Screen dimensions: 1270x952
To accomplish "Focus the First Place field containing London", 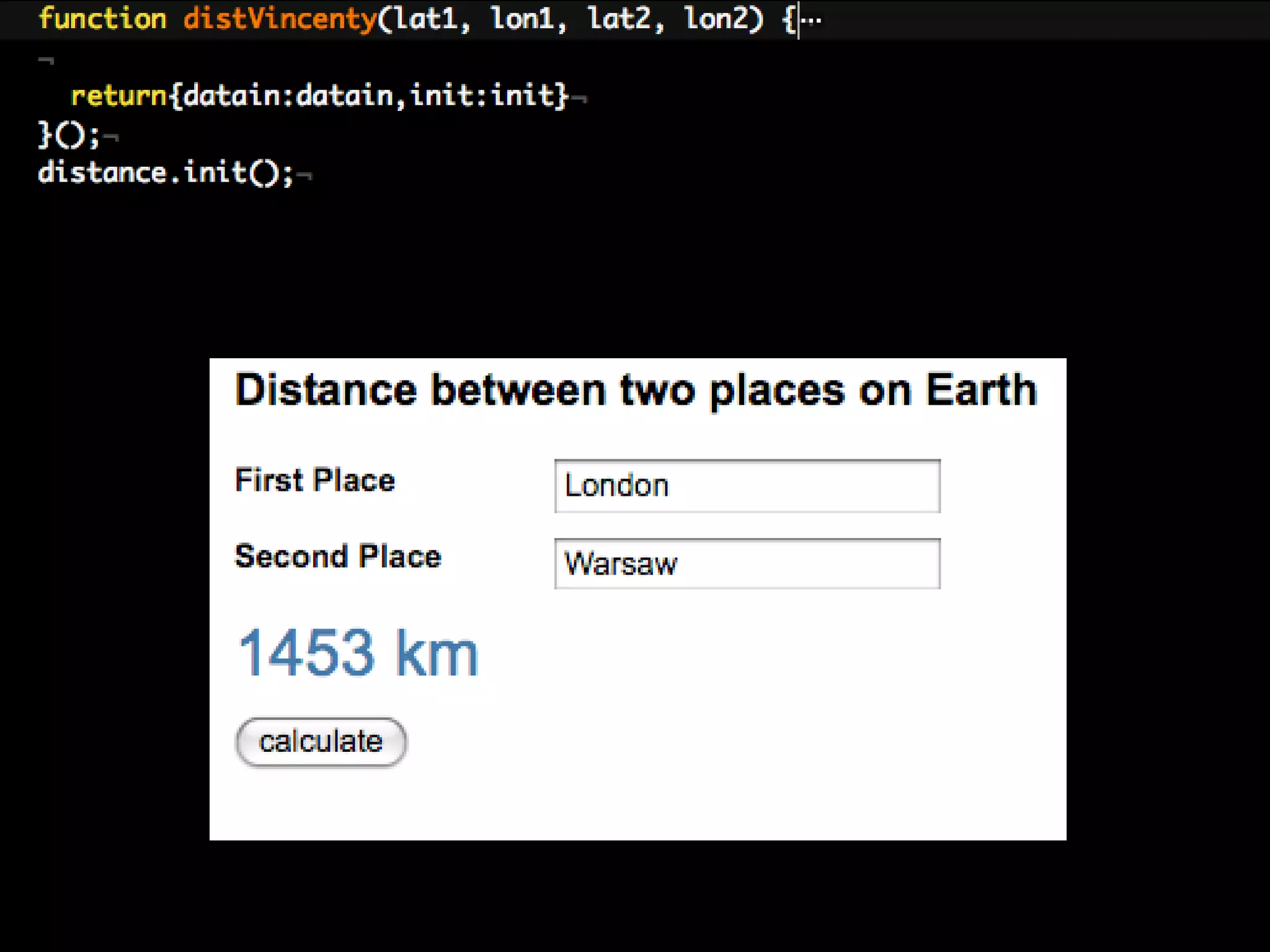I will (747, 486).
